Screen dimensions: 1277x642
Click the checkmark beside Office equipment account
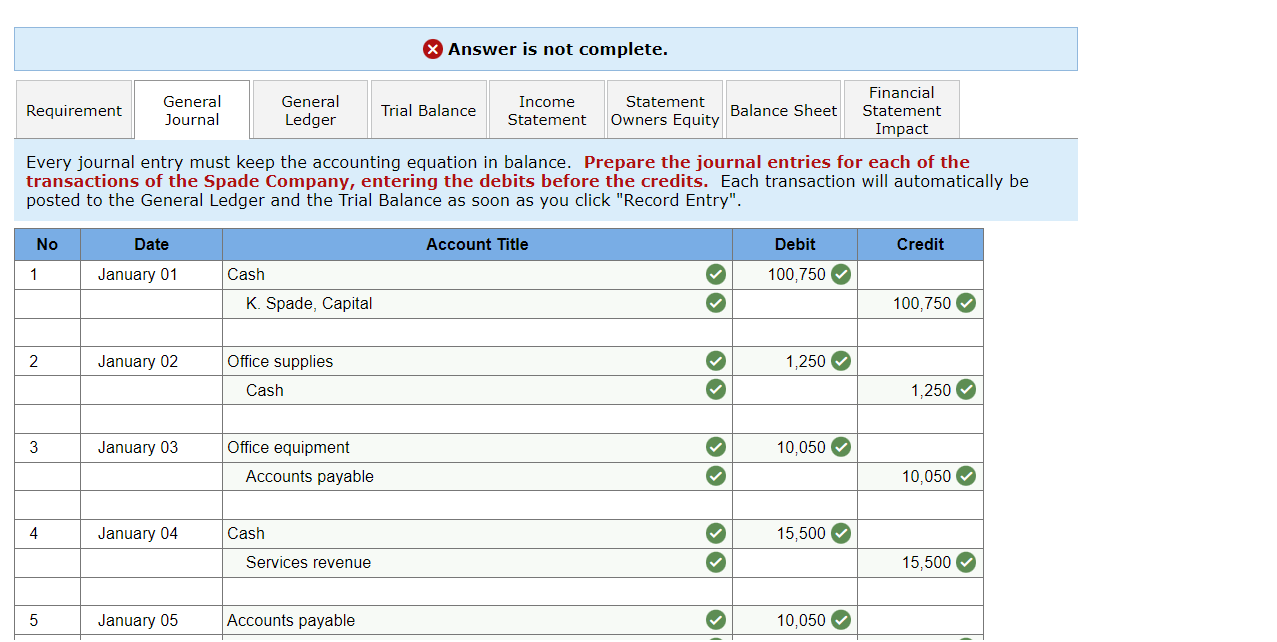coord(716,447)
